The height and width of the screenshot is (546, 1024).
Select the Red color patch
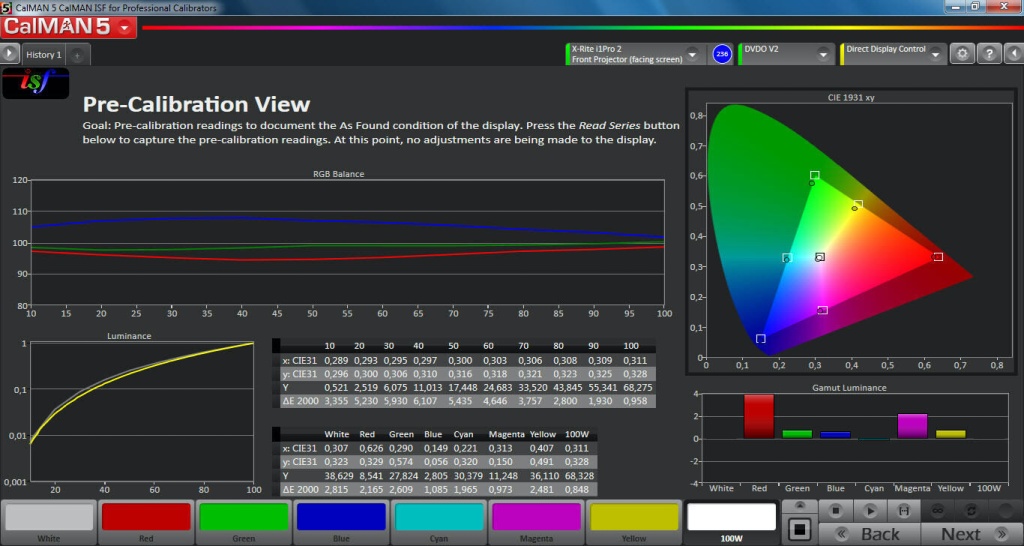pyautogui.click(x=146, y=522)
